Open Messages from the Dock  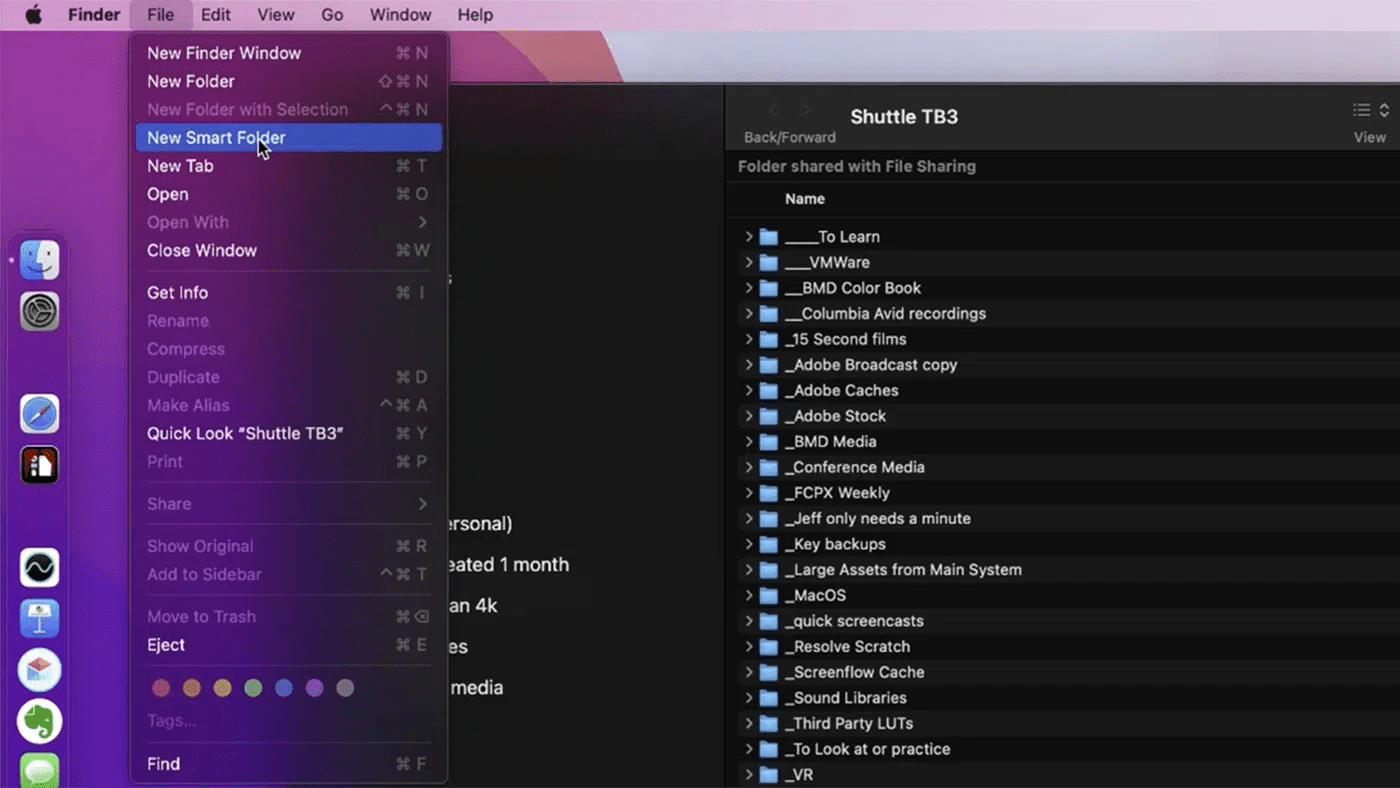pyautogui.click(x=39, y=770)
